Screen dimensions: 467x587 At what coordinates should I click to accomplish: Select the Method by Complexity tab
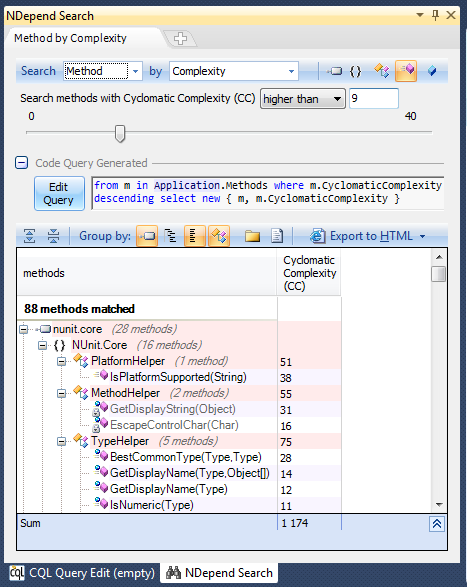tap(70, 38)
